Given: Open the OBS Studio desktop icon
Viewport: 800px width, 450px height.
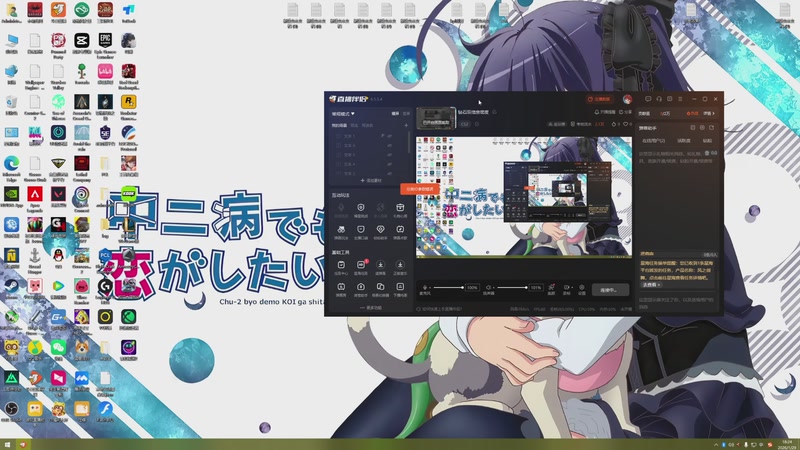Looking at the screenshot, I should (x=11, y=409).
